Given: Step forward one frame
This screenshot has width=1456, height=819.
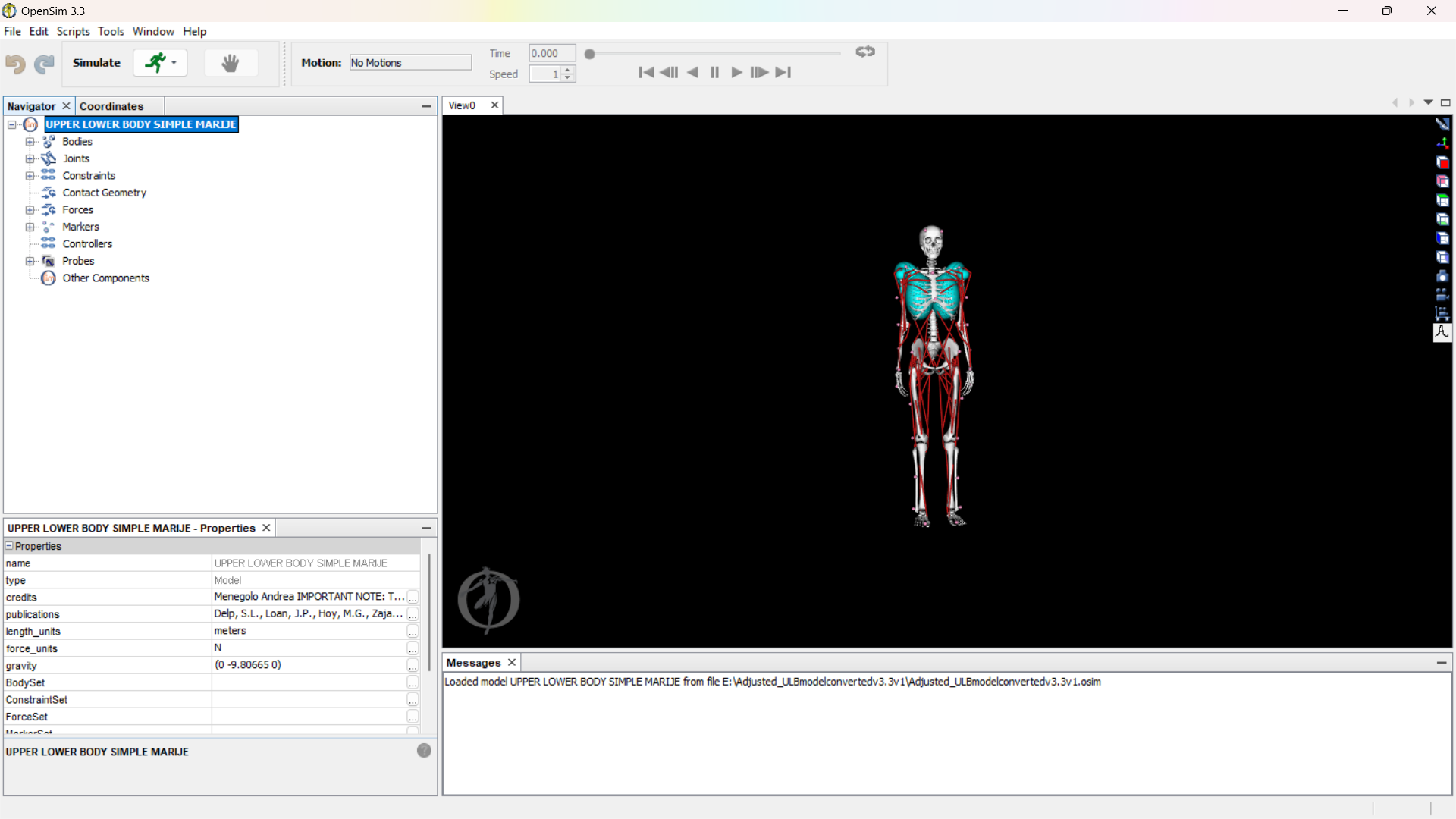Looking at the screenshot, I should [759, 73].
